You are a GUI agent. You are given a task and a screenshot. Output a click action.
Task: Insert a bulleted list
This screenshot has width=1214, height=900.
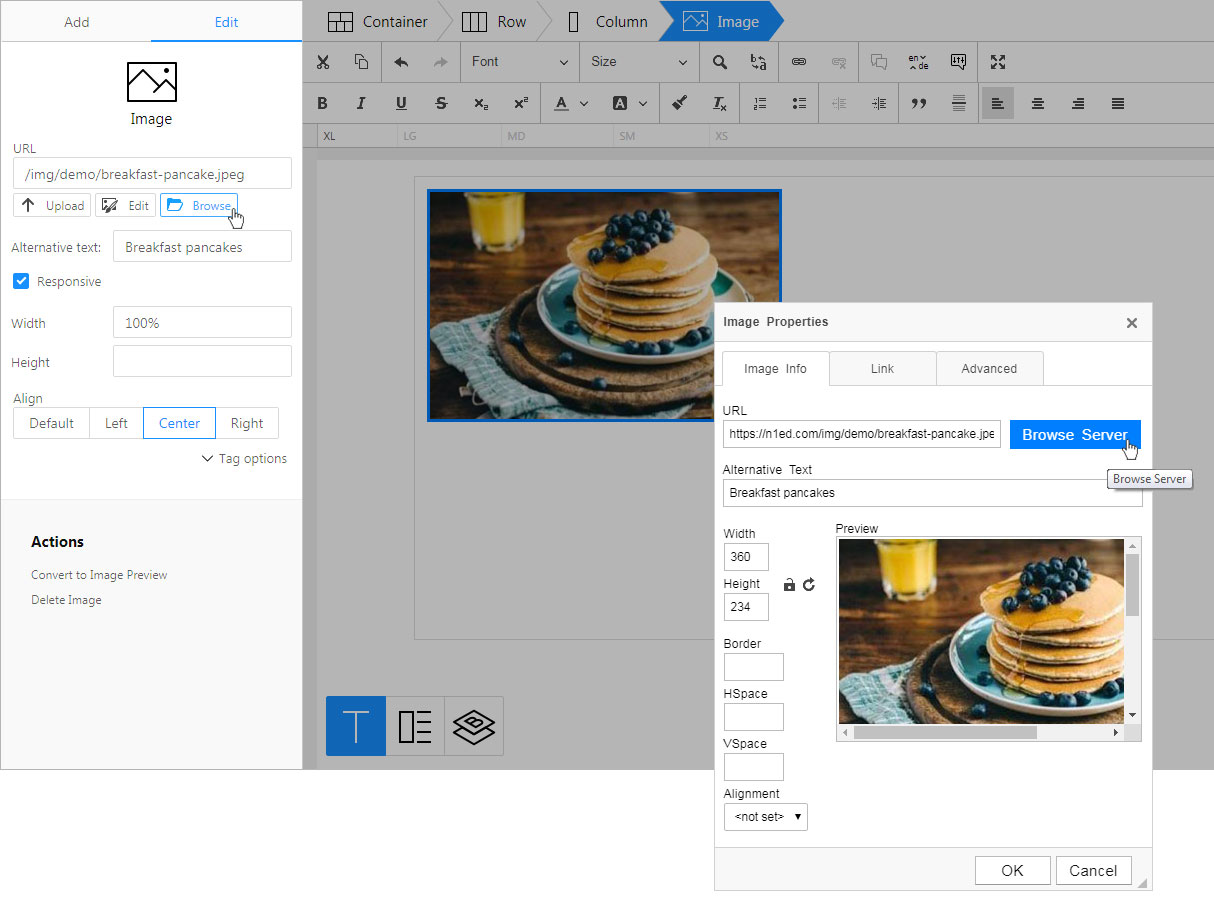coord(799,103)
